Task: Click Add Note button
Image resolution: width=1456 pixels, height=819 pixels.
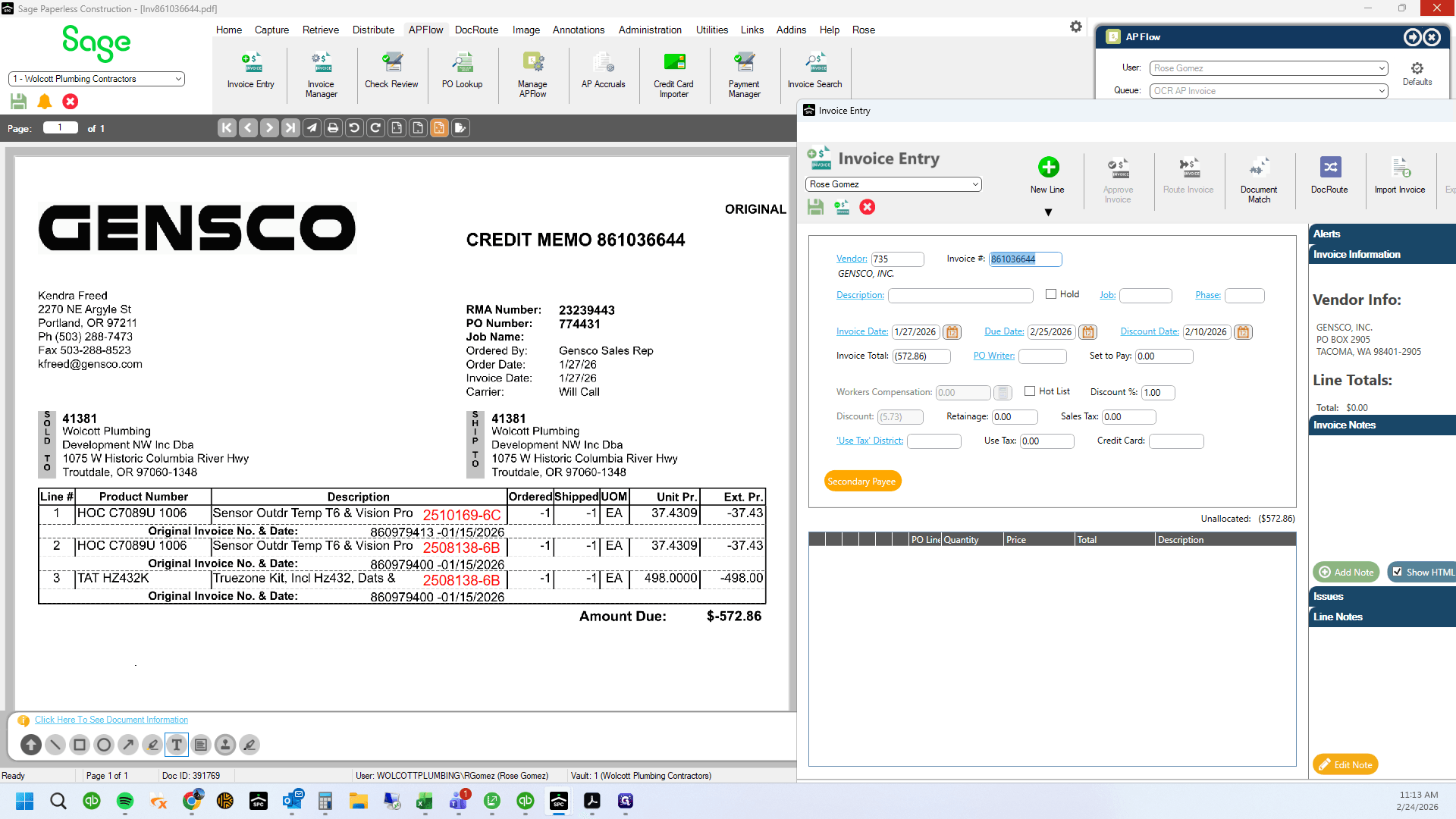Action: click(1346, 572)
